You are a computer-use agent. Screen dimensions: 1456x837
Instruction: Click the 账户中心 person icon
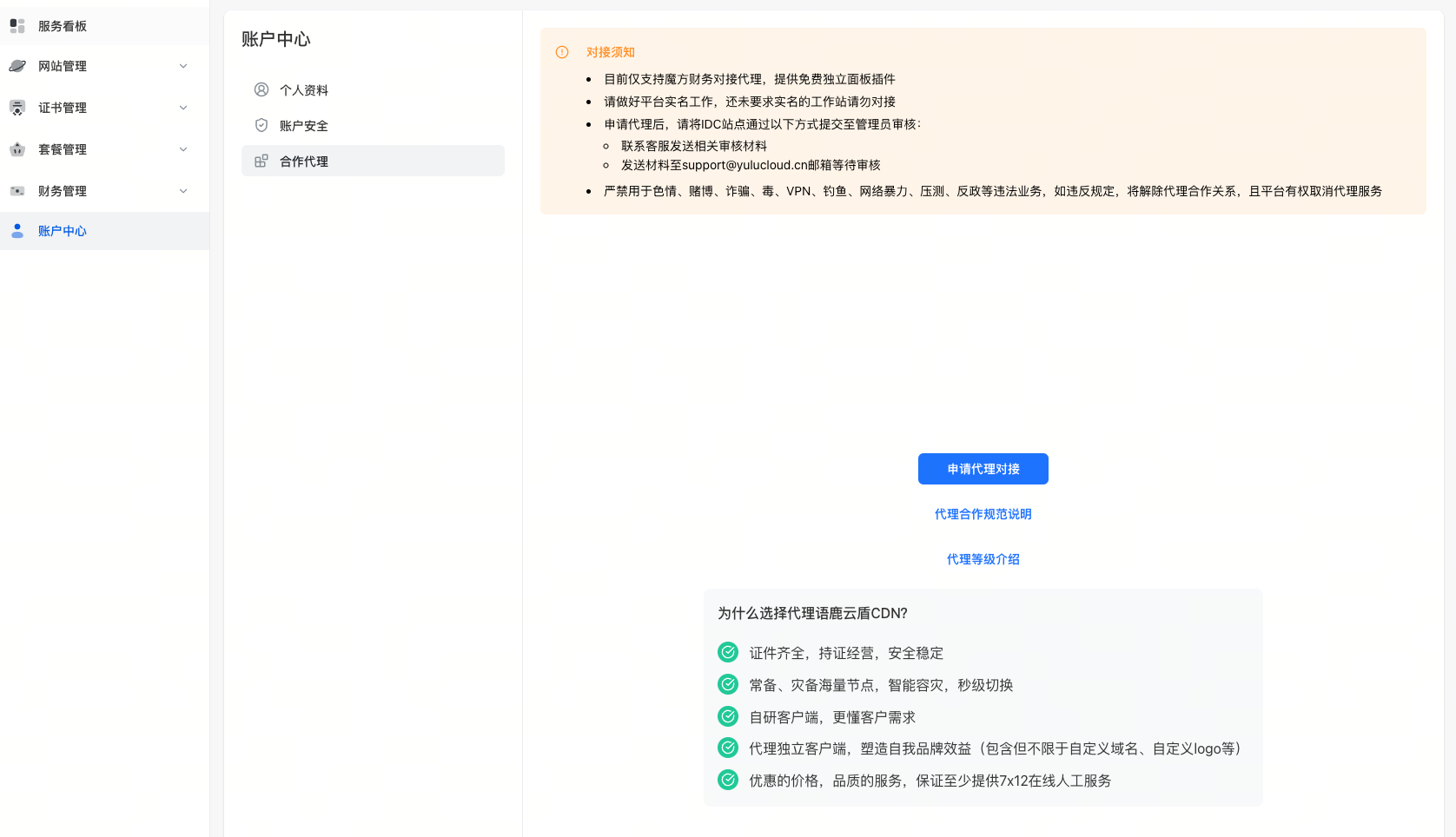click(17, 231)
